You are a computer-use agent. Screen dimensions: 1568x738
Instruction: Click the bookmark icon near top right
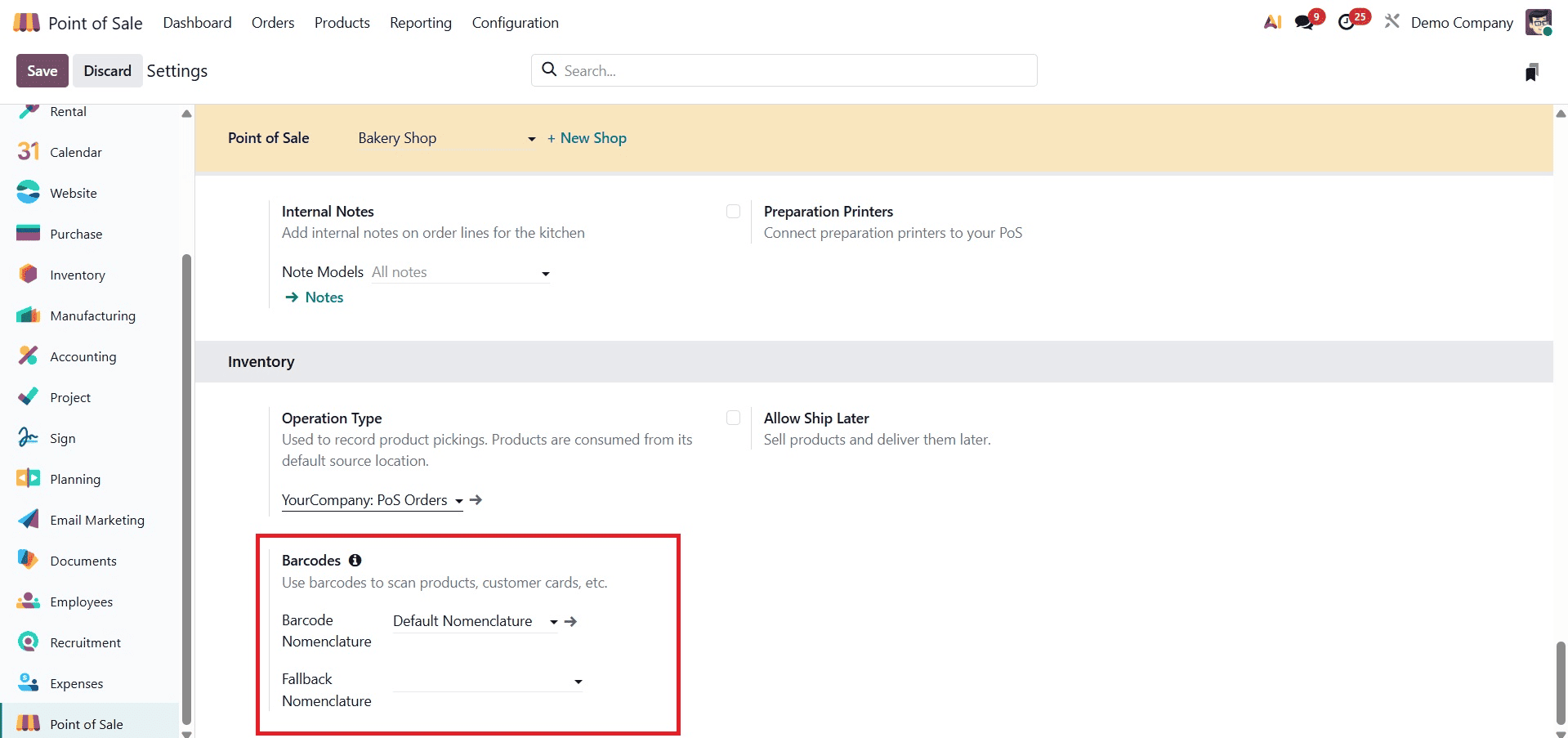coord(1532,71)
